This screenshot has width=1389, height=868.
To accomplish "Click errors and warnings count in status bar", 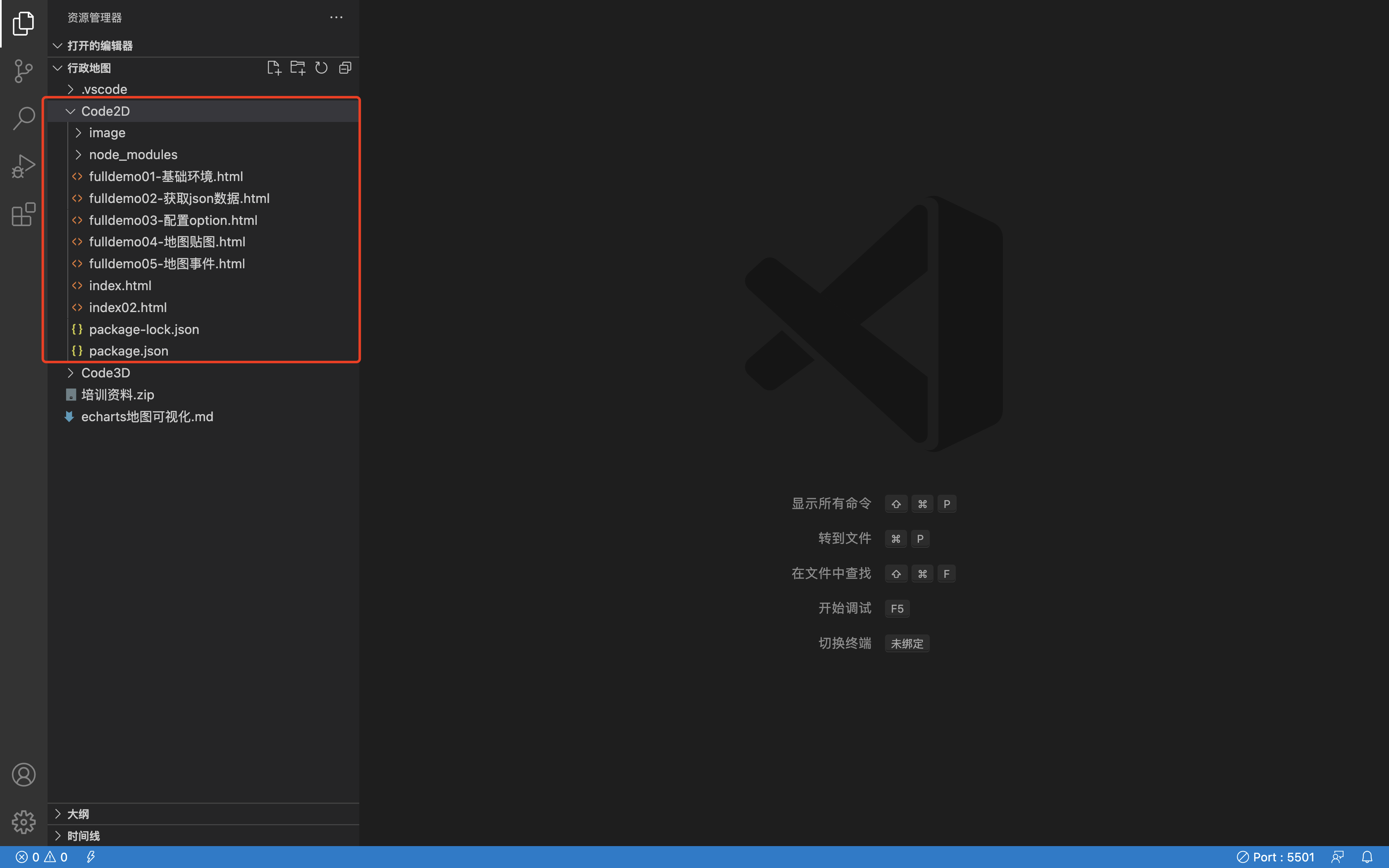I will pyautogui.click(x=41, y=857).
